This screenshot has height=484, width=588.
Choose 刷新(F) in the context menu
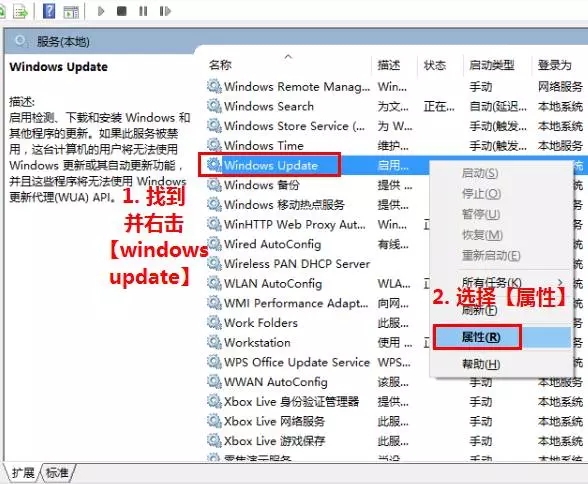click(x=479, y=310)
